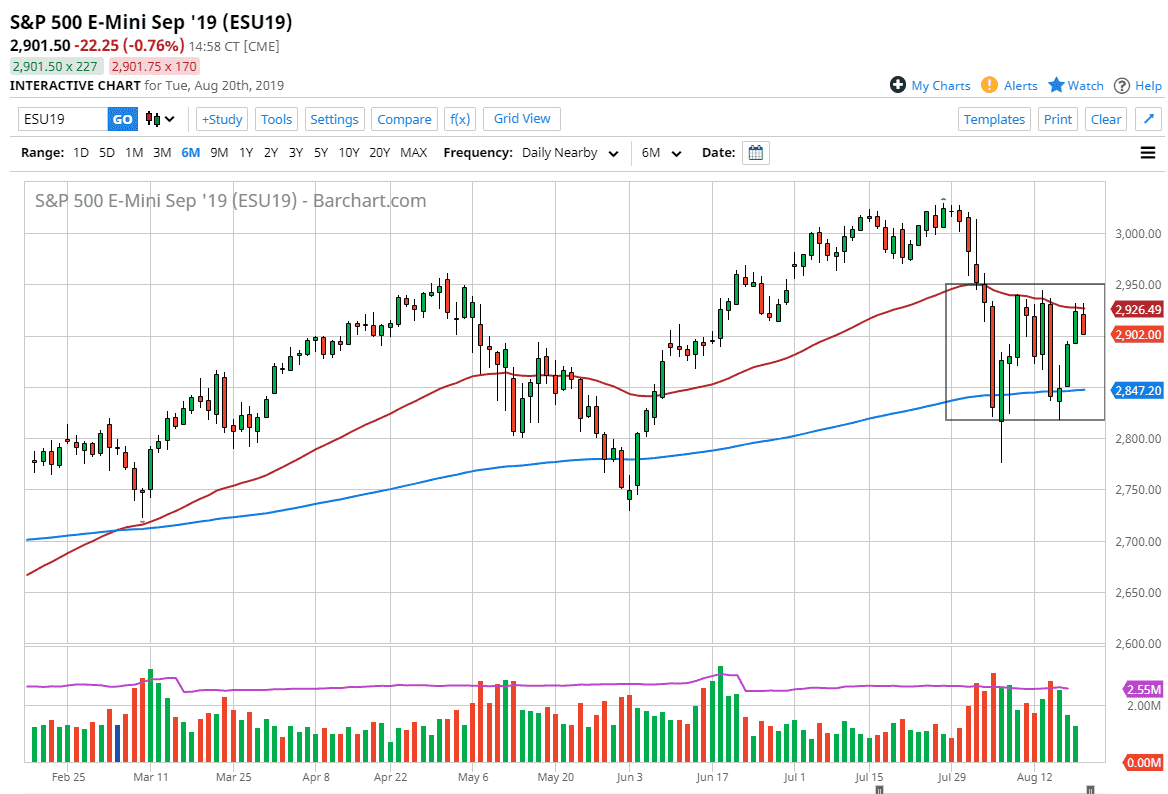Open the draw/annotate arrow tool
This screenshot has height=794, width=1168.
[x=1148, y=119]
